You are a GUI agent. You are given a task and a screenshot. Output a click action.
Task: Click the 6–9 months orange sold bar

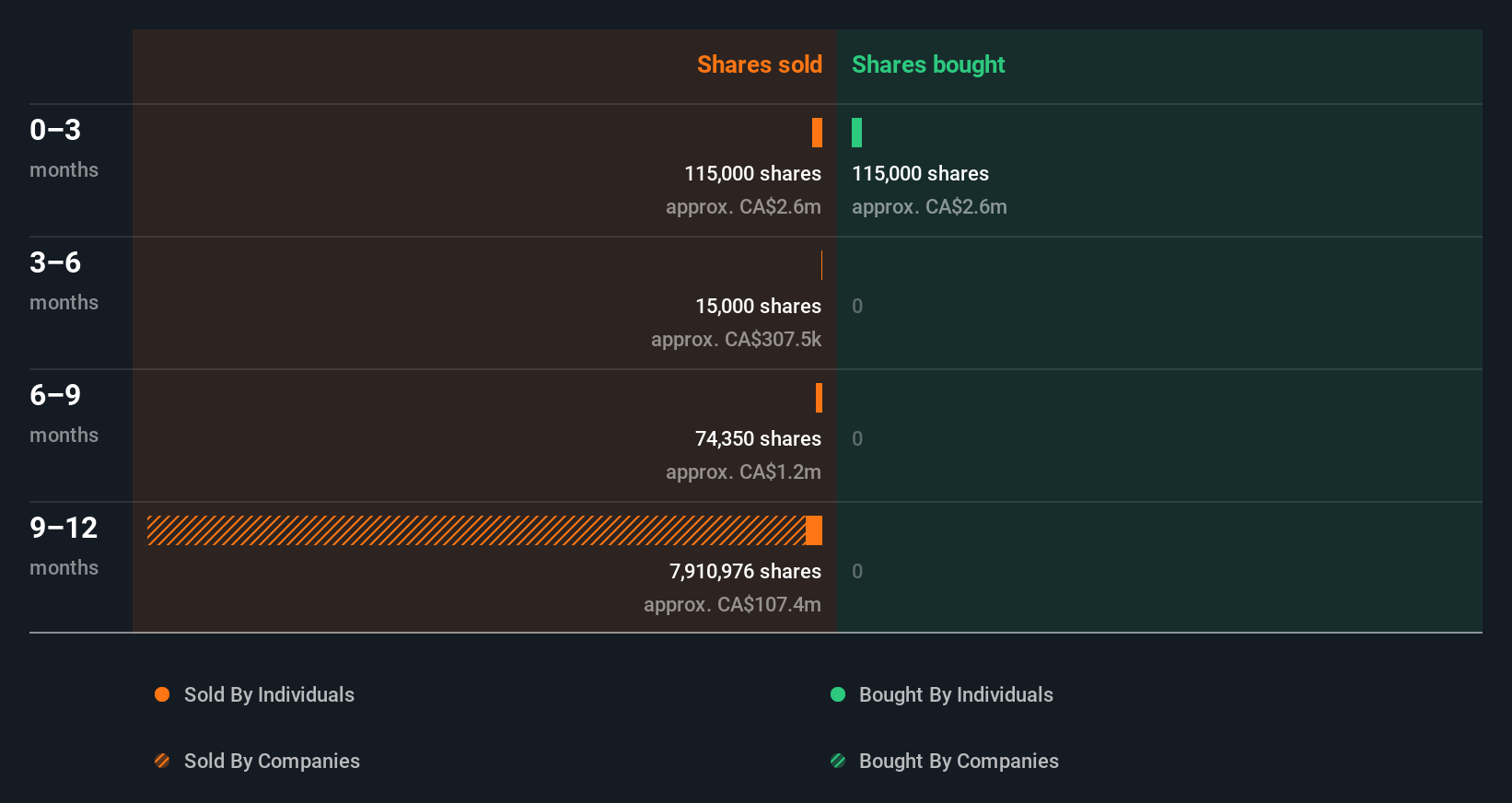pos(819,398)
